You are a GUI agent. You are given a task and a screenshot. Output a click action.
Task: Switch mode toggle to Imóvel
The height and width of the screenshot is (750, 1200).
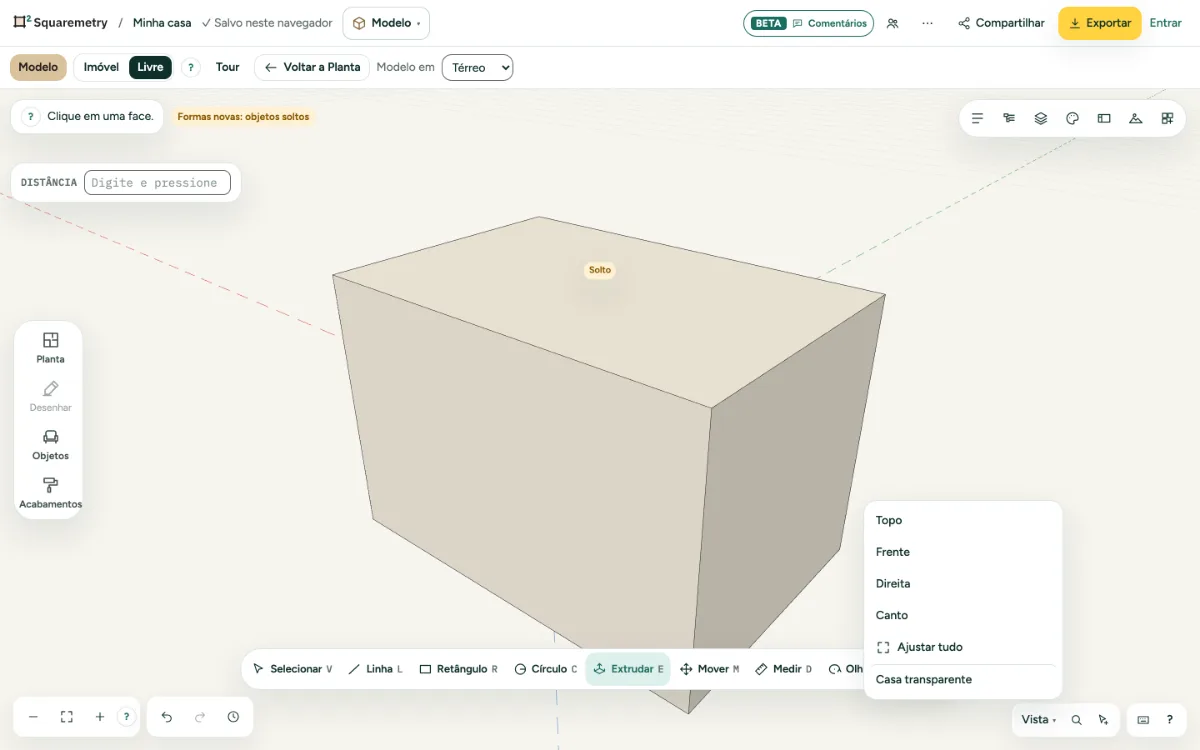[x=101, y=67]
